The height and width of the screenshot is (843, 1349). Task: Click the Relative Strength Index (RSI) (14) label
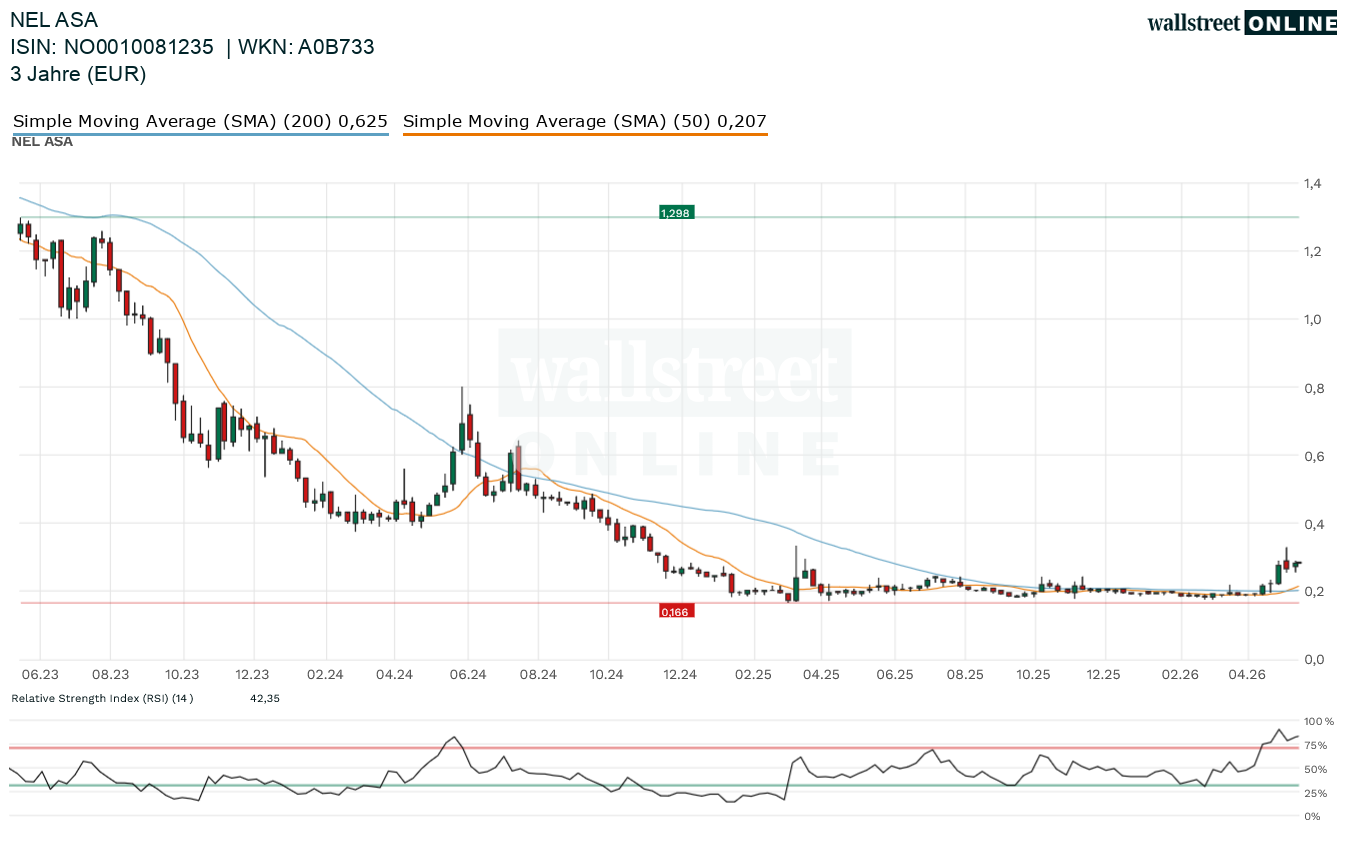pyautogui.click(x=102, y=698)
